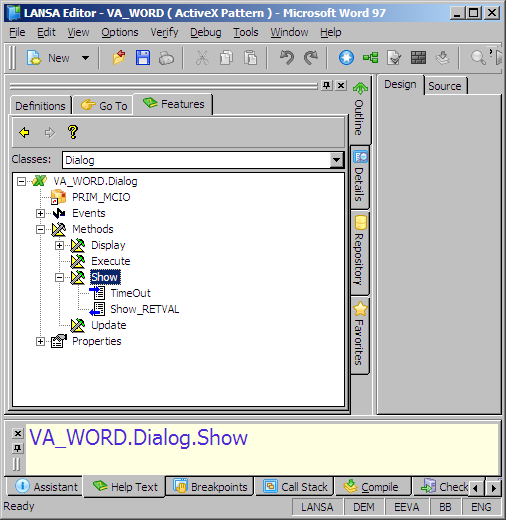Collapse the Methods tree node
The image size is (506, 520).
(x=40, y=229)
